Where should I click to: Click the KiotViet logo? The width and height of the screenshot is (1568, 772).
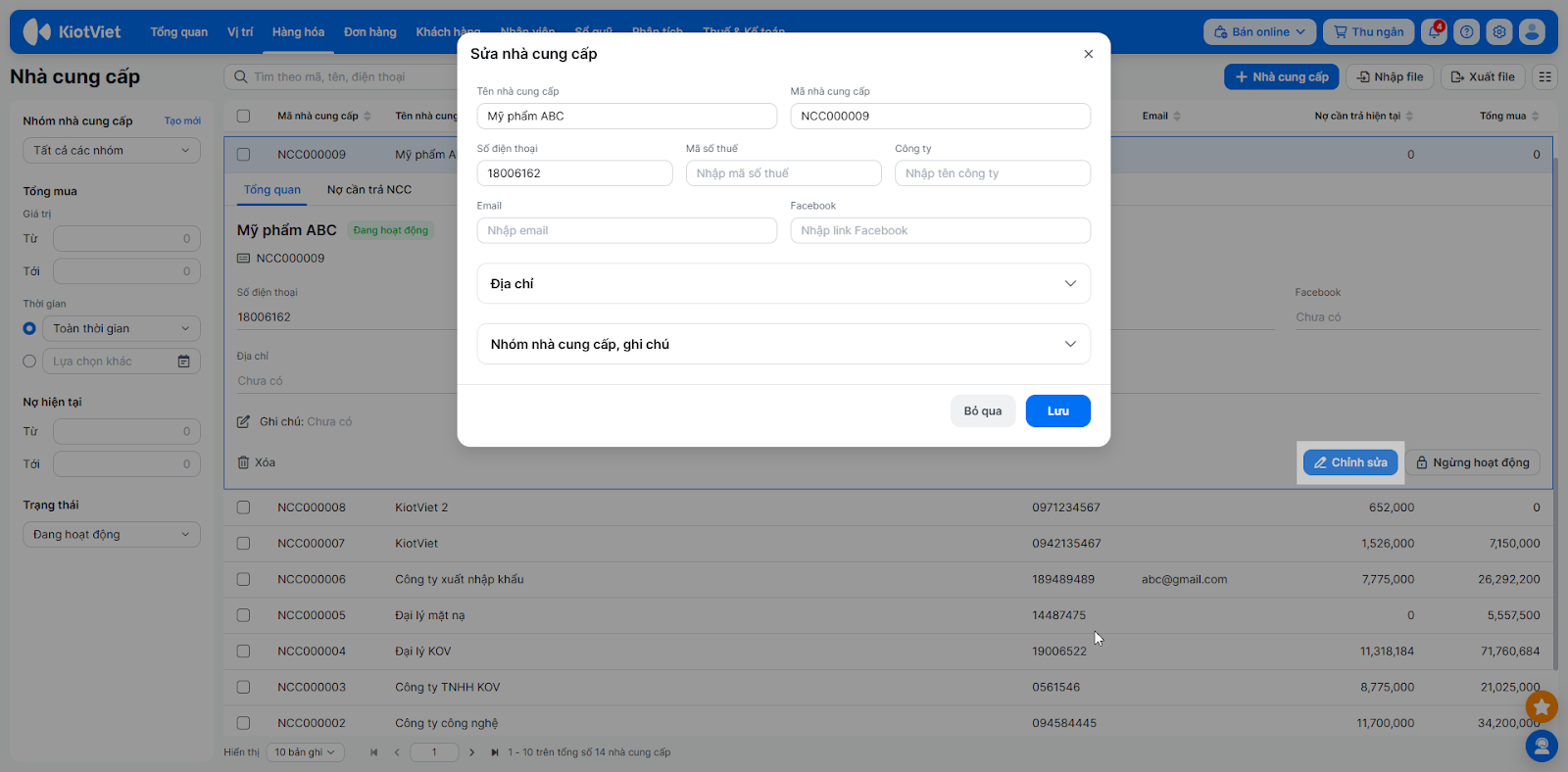tap(73, 31)
